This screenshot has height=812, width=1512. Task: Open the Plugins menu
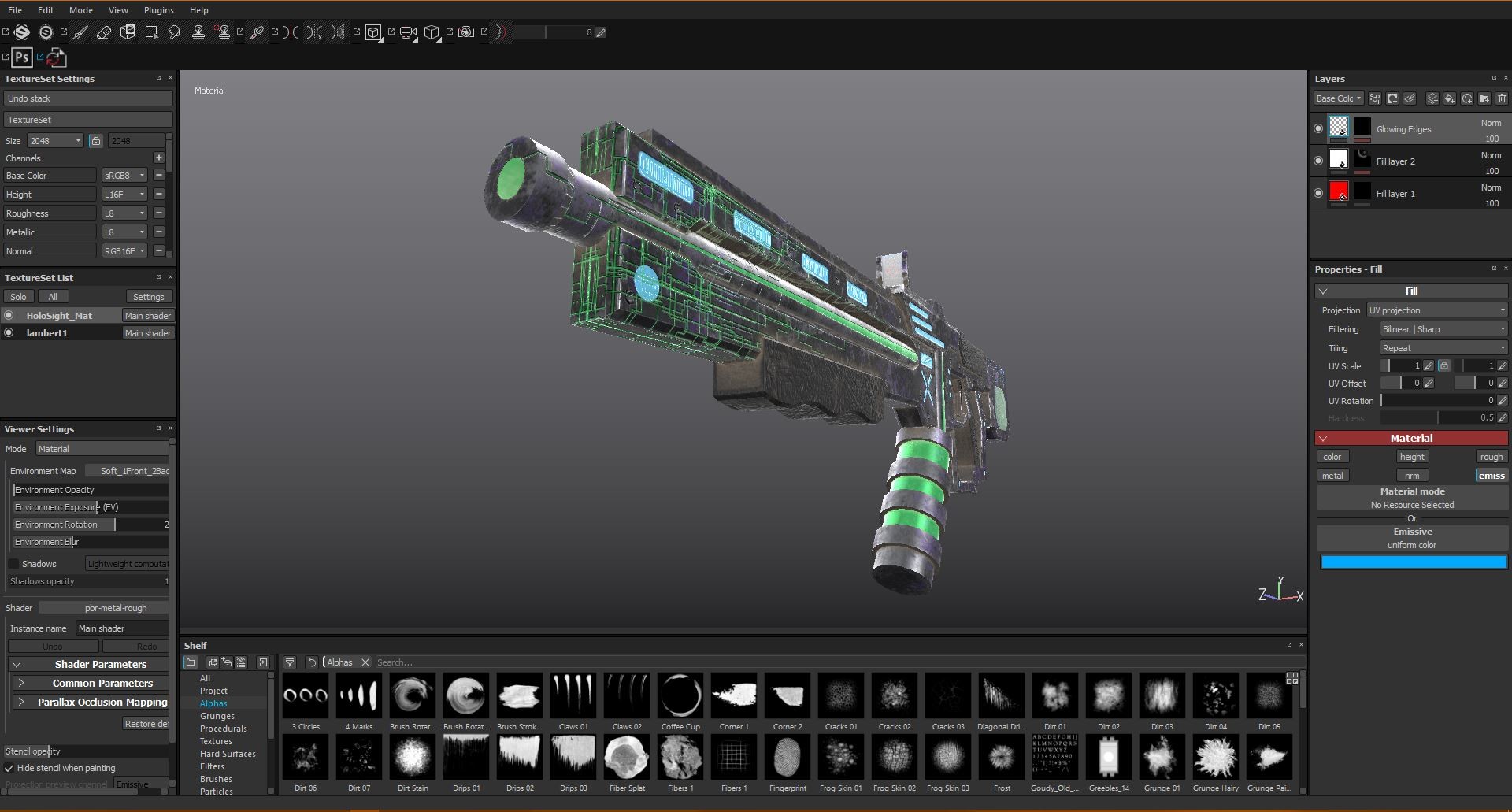pyautogui.click(x=158, y=10)
